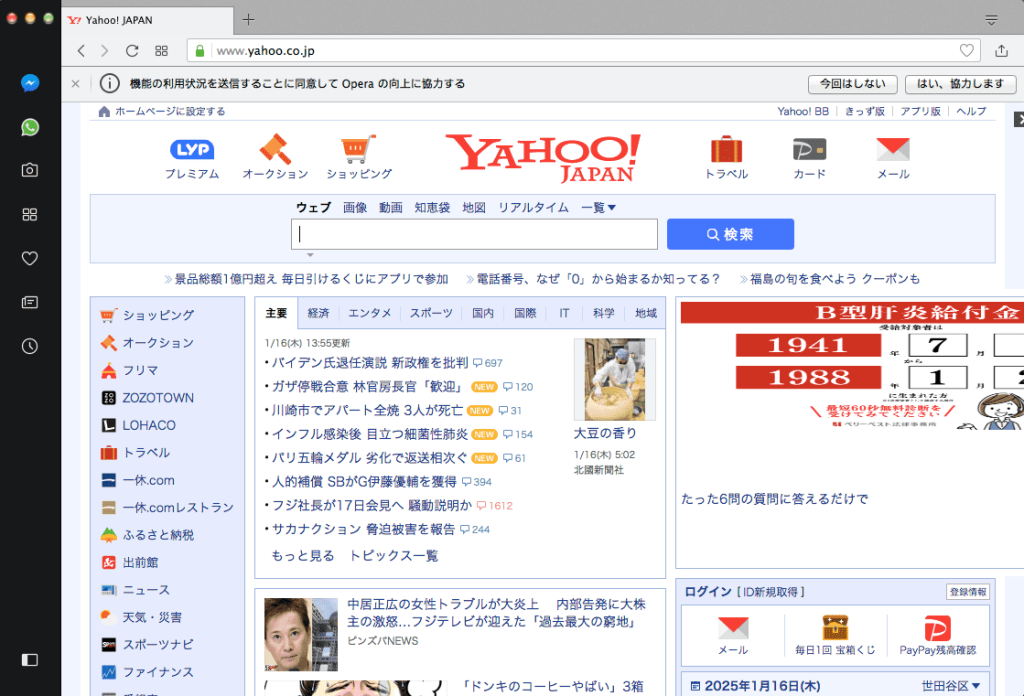Open 大豆の香り news thumbnail
This screenshot has width=1024, height=696.
pos(615,379)
